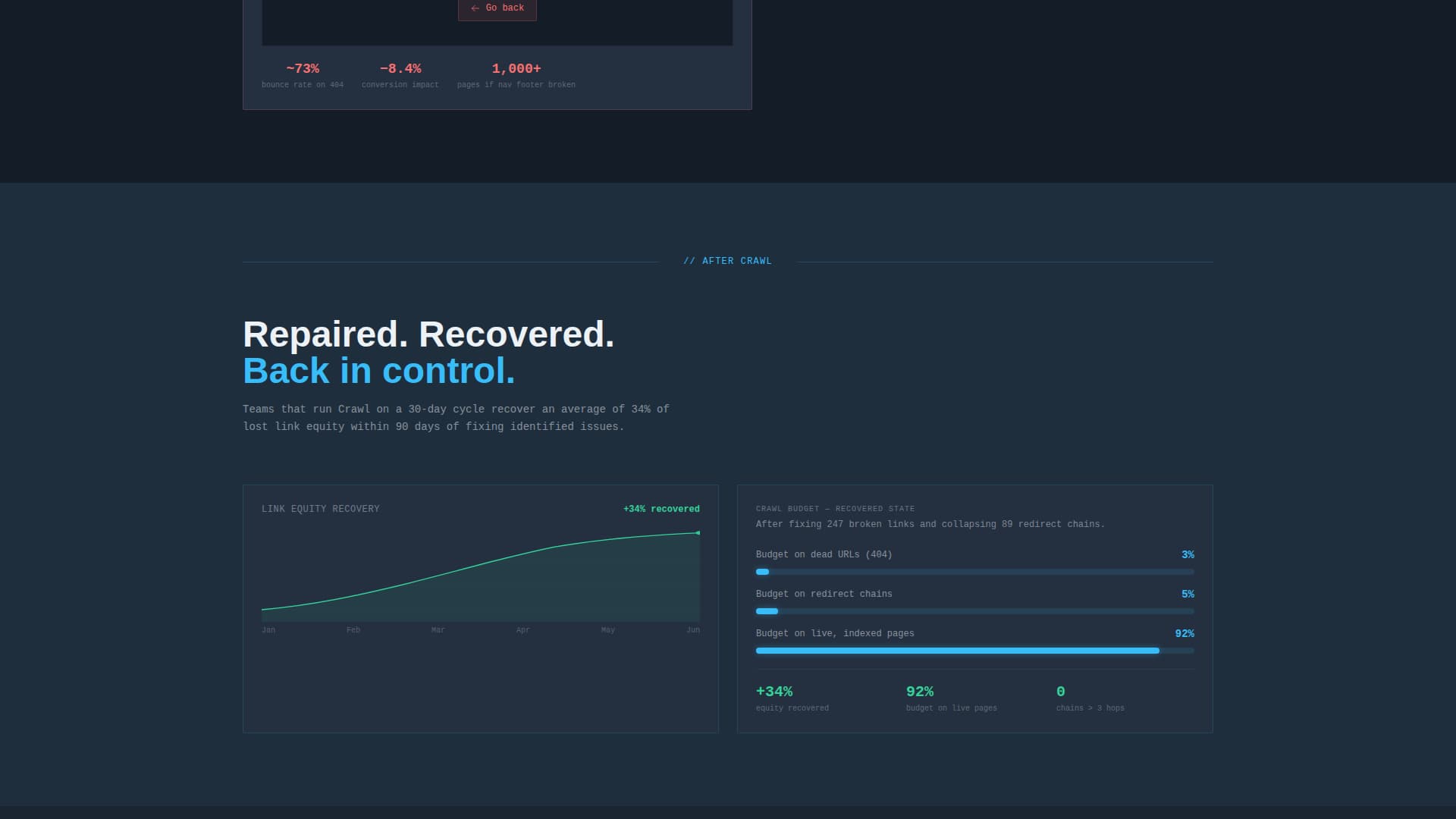Click the May axis label
The width and height of the screenshot is (1456, 819).
608,630
